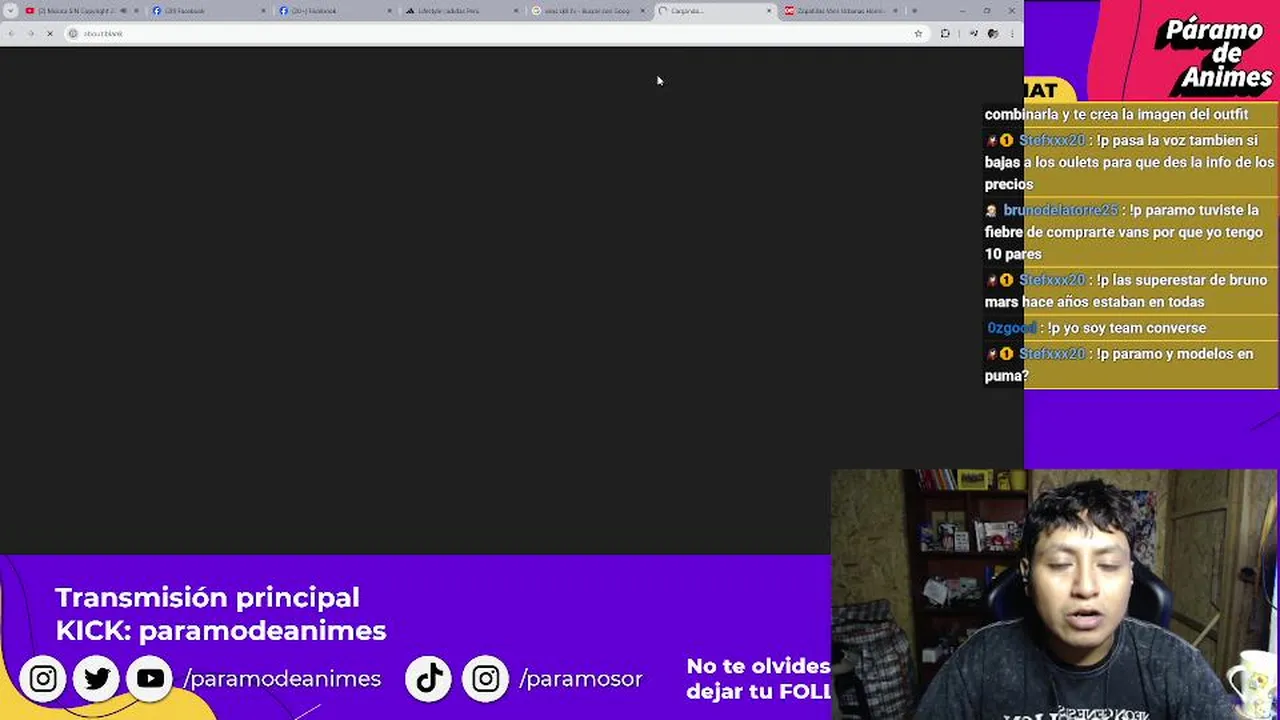Close the (20+) Facebook tab
Screen dimensions: 1280x720
tap(390, 11)
